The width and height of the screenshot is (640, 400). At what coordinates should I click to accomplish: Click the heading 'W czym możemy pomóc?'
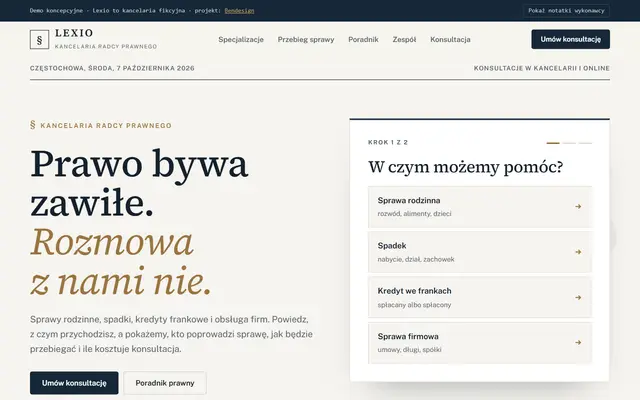click(465, 167)
